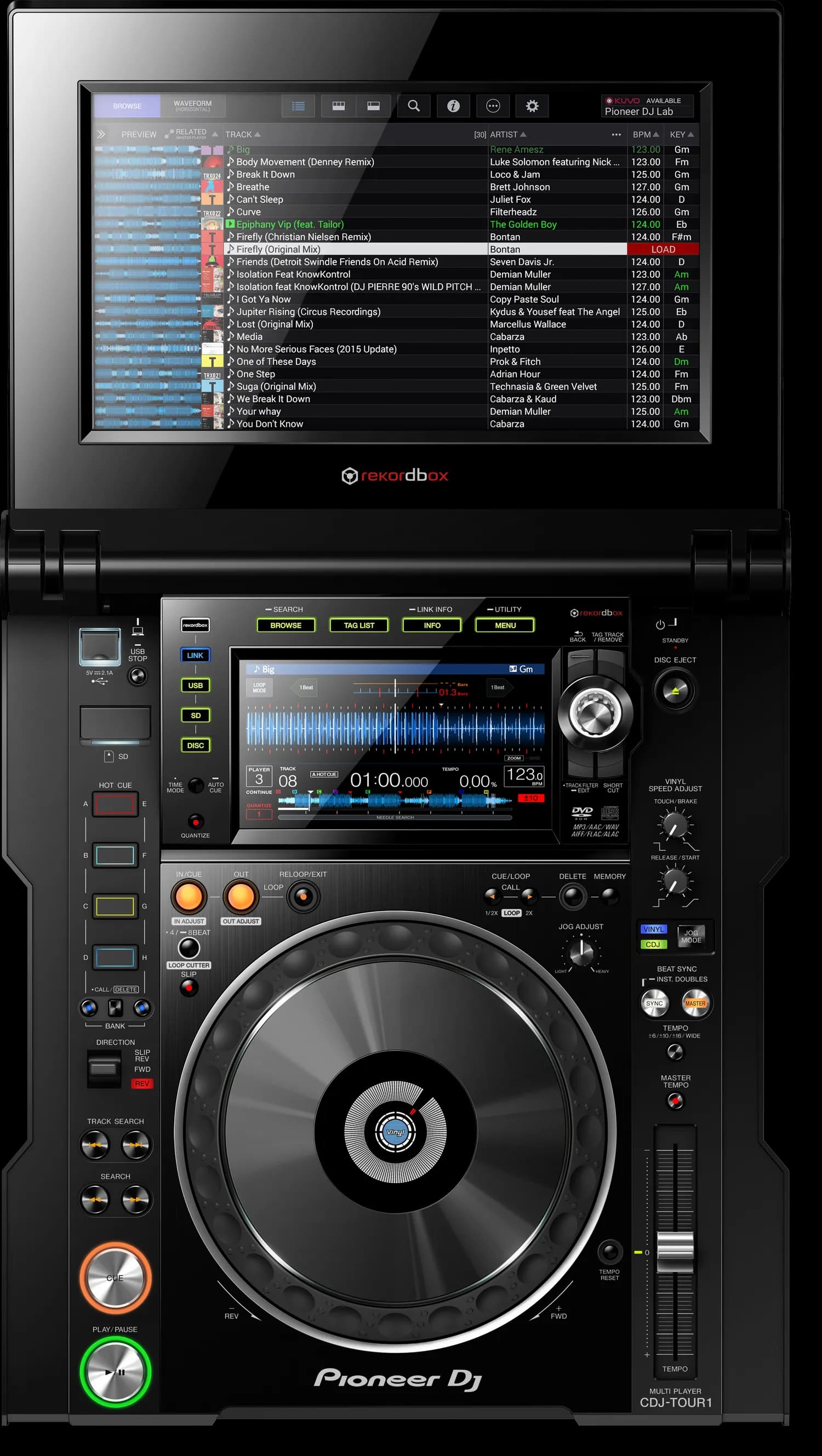This screenshot has width=822, height=1456.
Task: Switch to list view icon
Action: [x=299, y=106]
